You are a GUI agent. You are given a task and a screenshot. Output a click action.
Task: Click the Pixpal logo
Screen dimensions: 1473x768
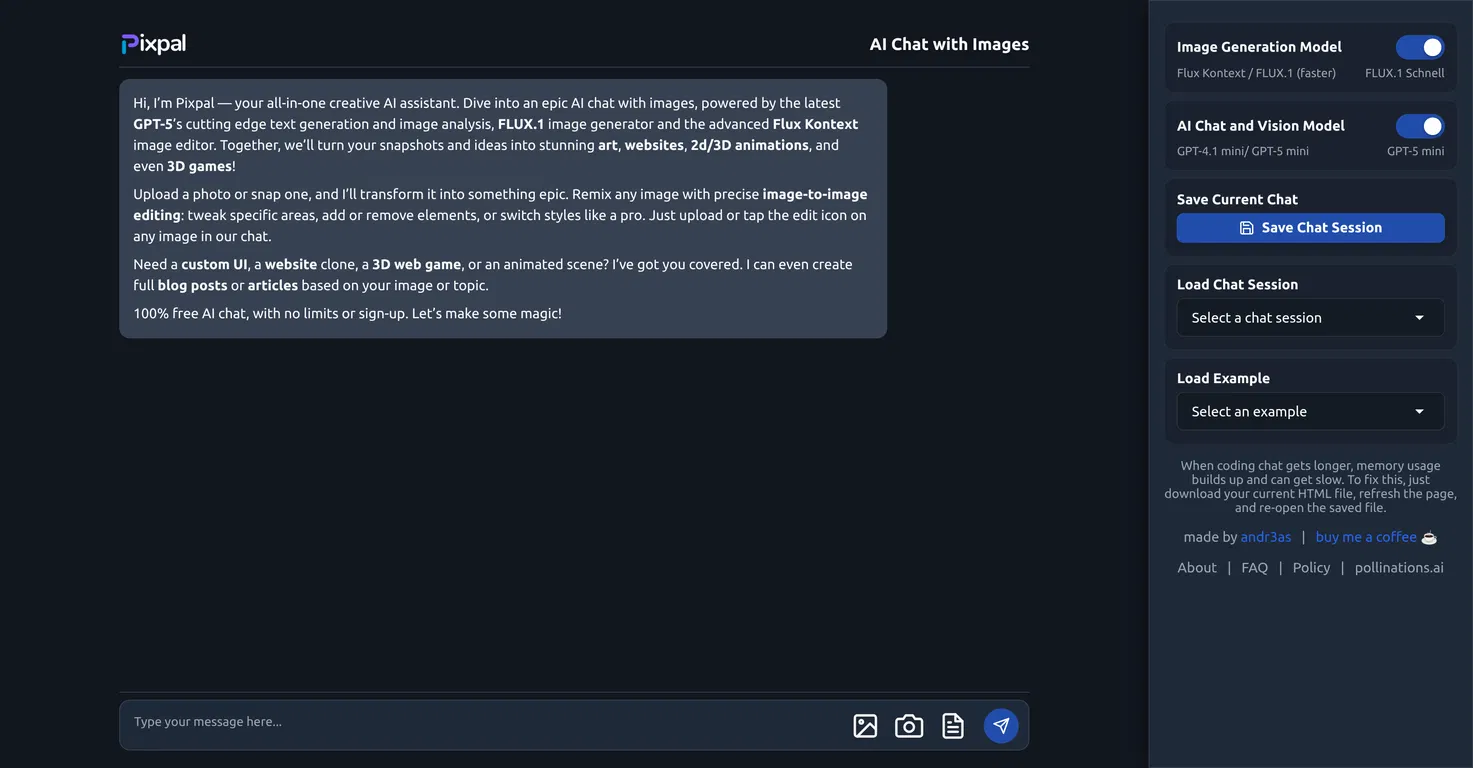[x=154, y=44]
